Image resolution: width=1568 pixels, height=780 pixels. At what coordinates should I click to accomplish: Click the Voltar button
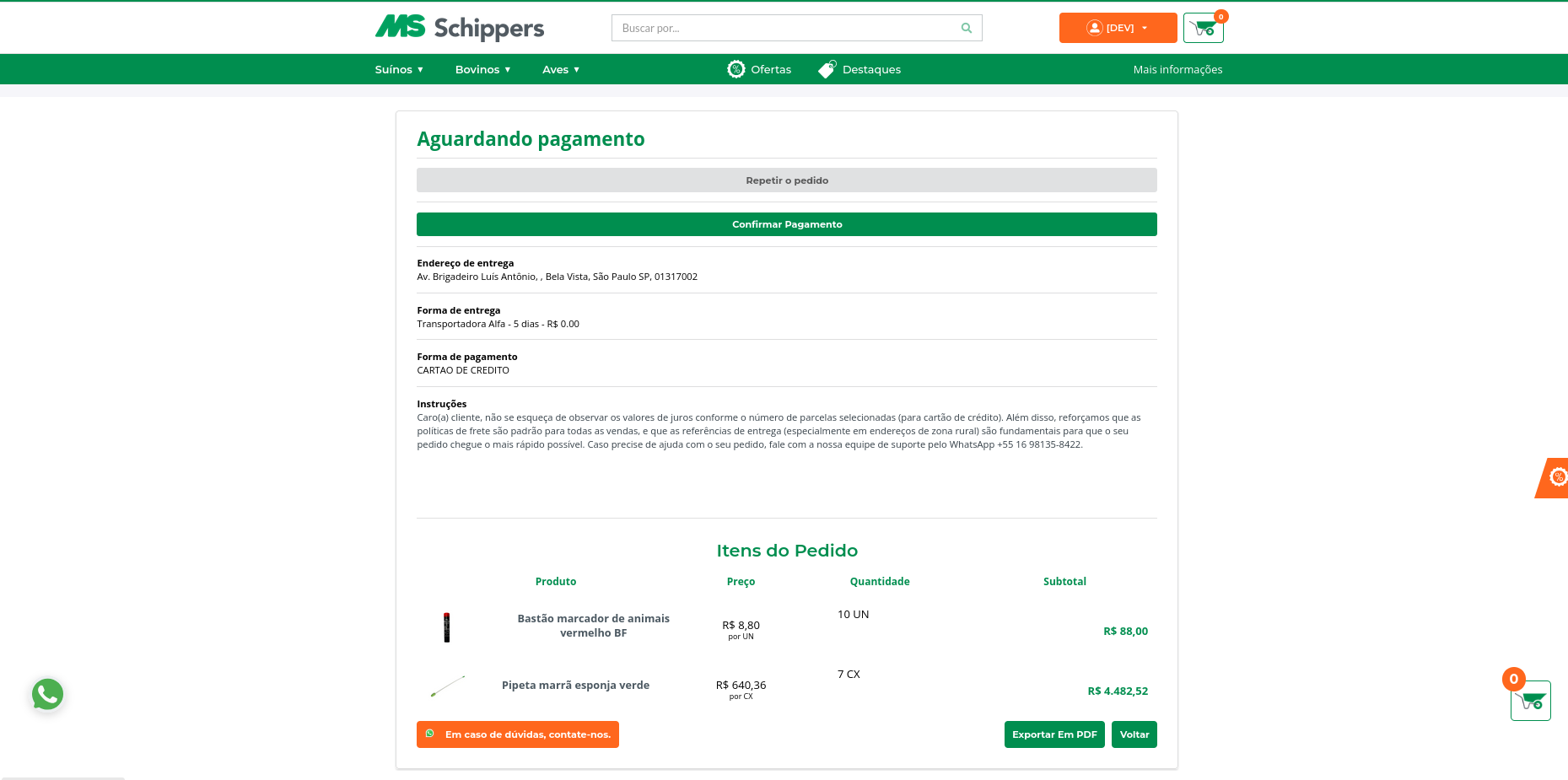(1134, 734)
